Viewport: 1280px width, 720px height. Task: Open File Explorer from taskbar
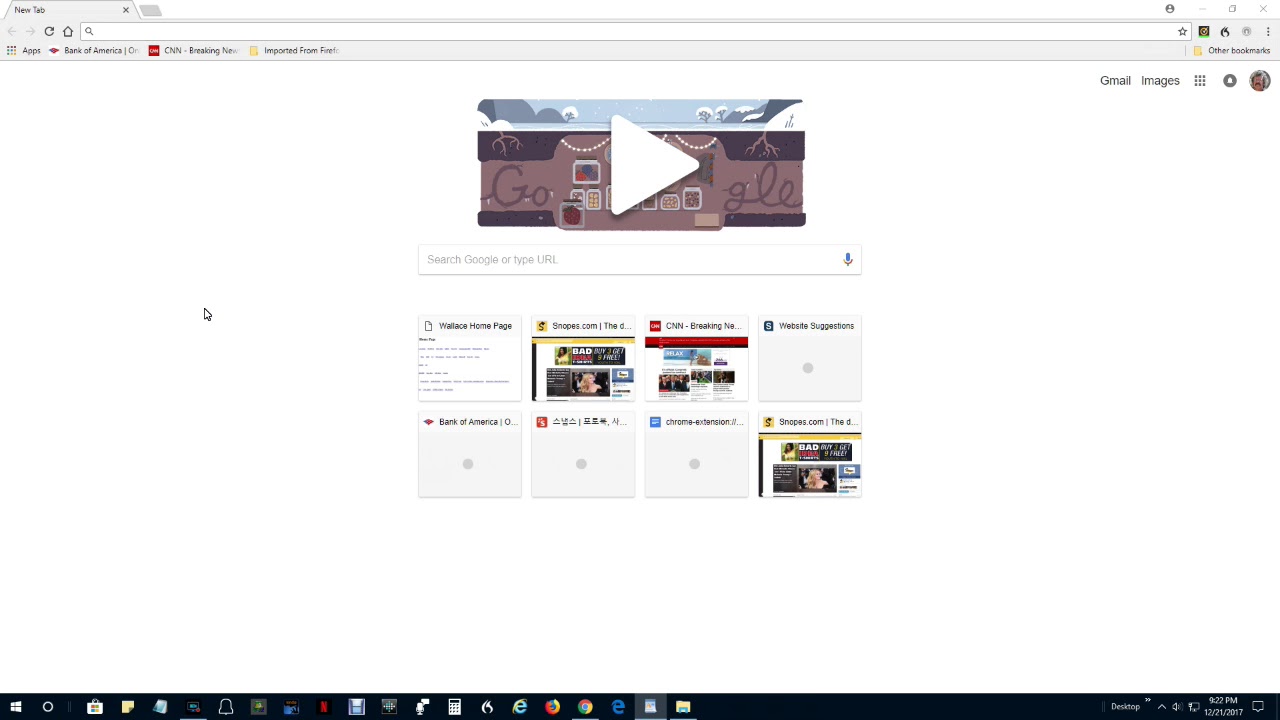click(x=683, y=707)
